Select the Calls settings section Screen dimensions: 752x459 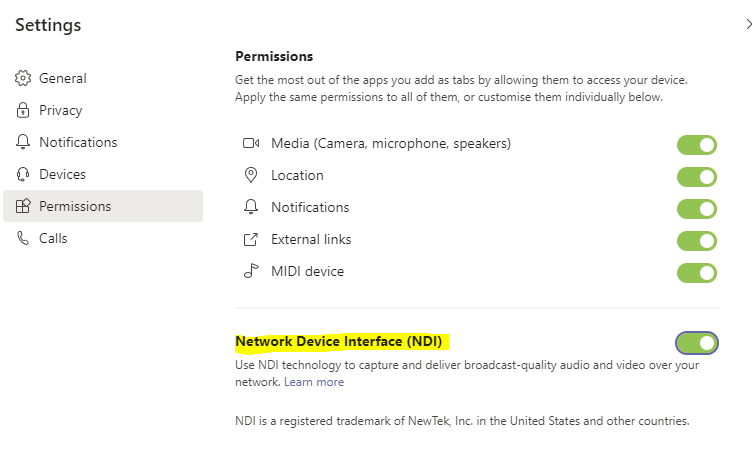tap(53, 238)
